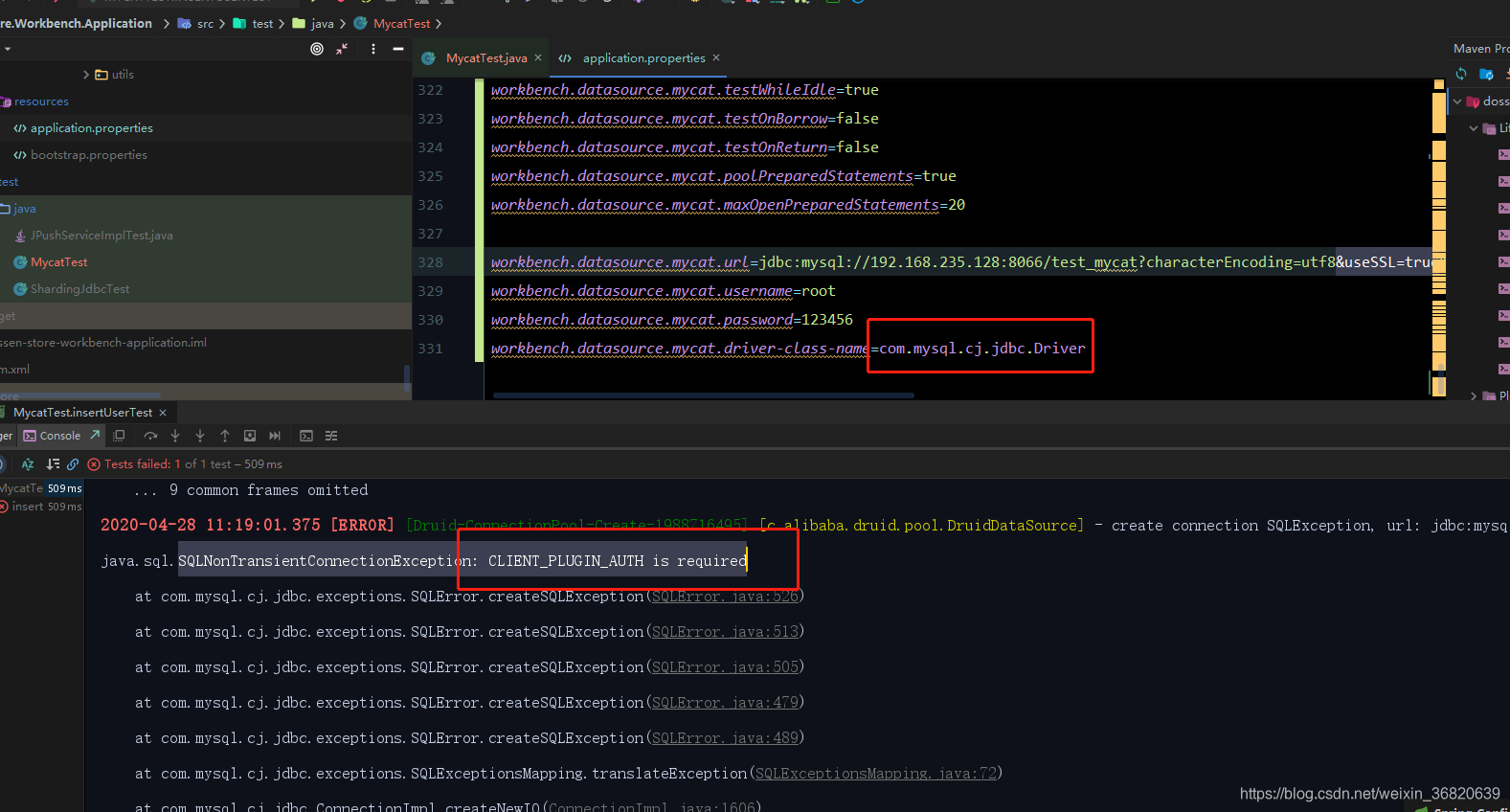Collapse the Lifecycle node in Maven panel

click(1474, 128)
